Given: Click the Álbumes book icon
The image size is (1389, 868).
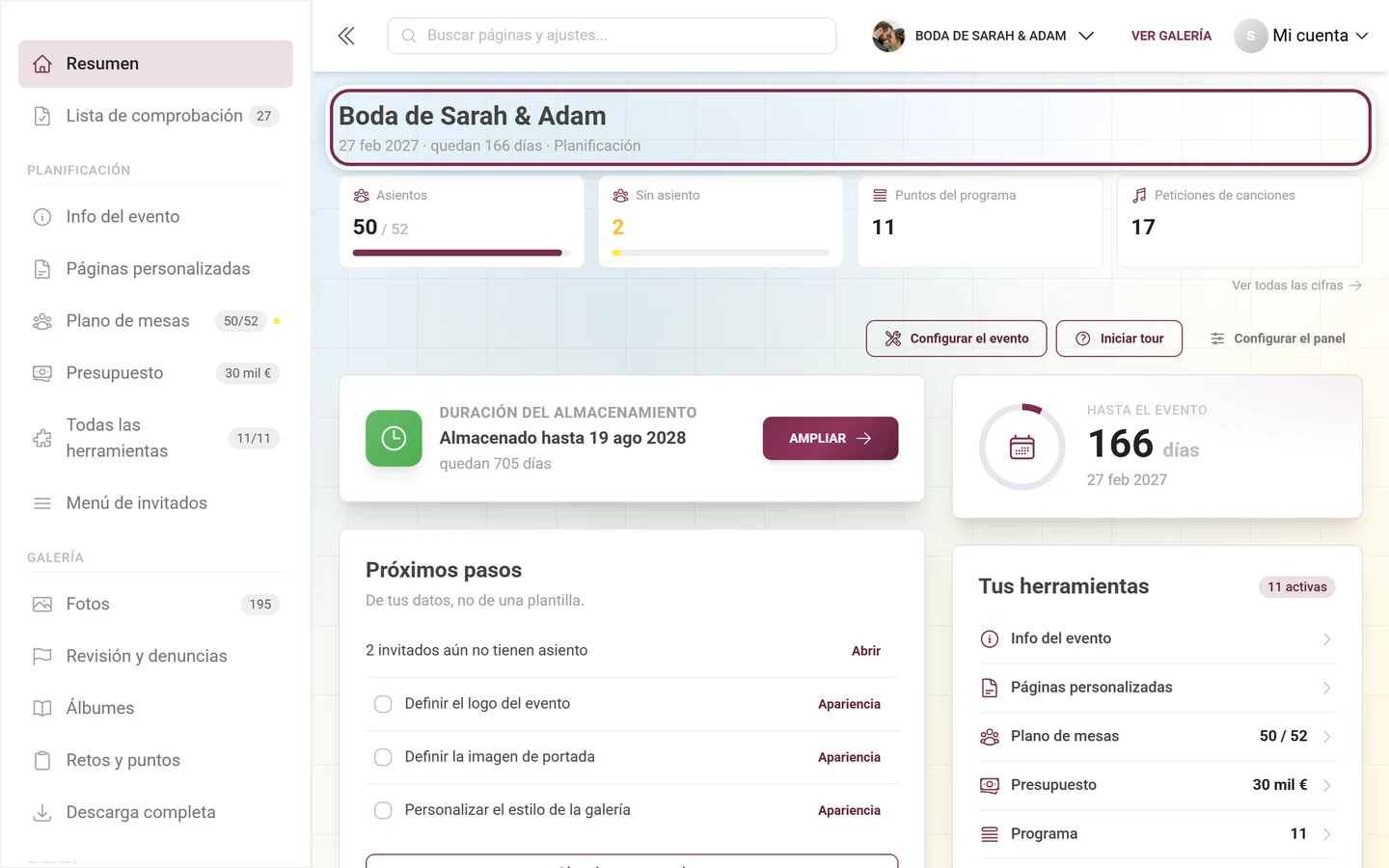Looking at the screenshot, I should [42, 709].
